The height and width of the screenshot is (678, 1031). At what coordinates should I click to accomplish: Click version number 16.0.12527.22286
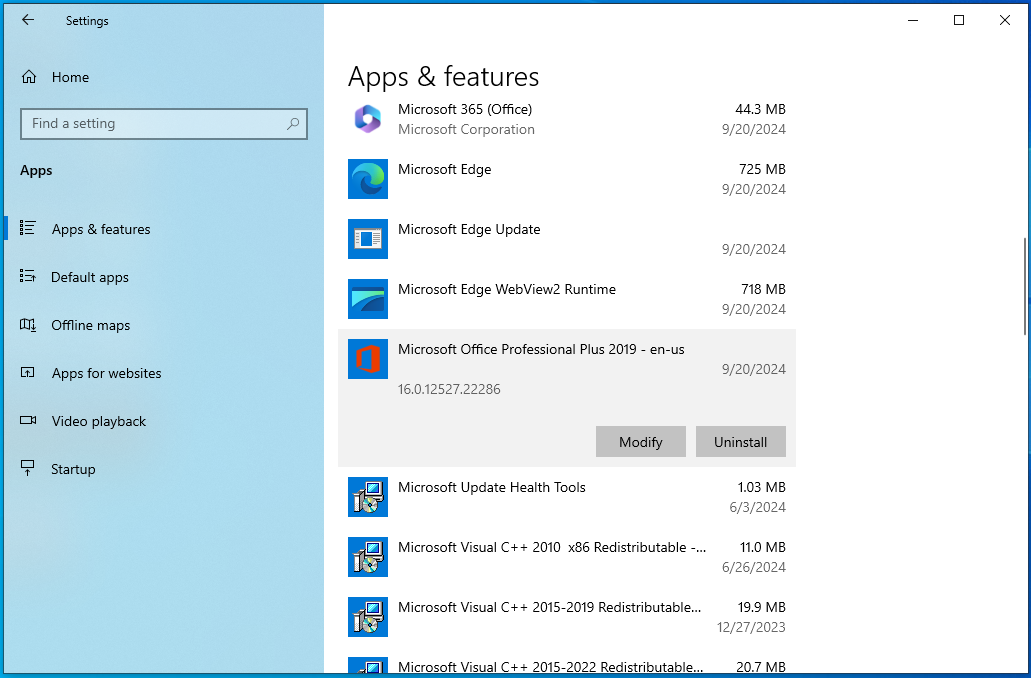click(449, 389)
